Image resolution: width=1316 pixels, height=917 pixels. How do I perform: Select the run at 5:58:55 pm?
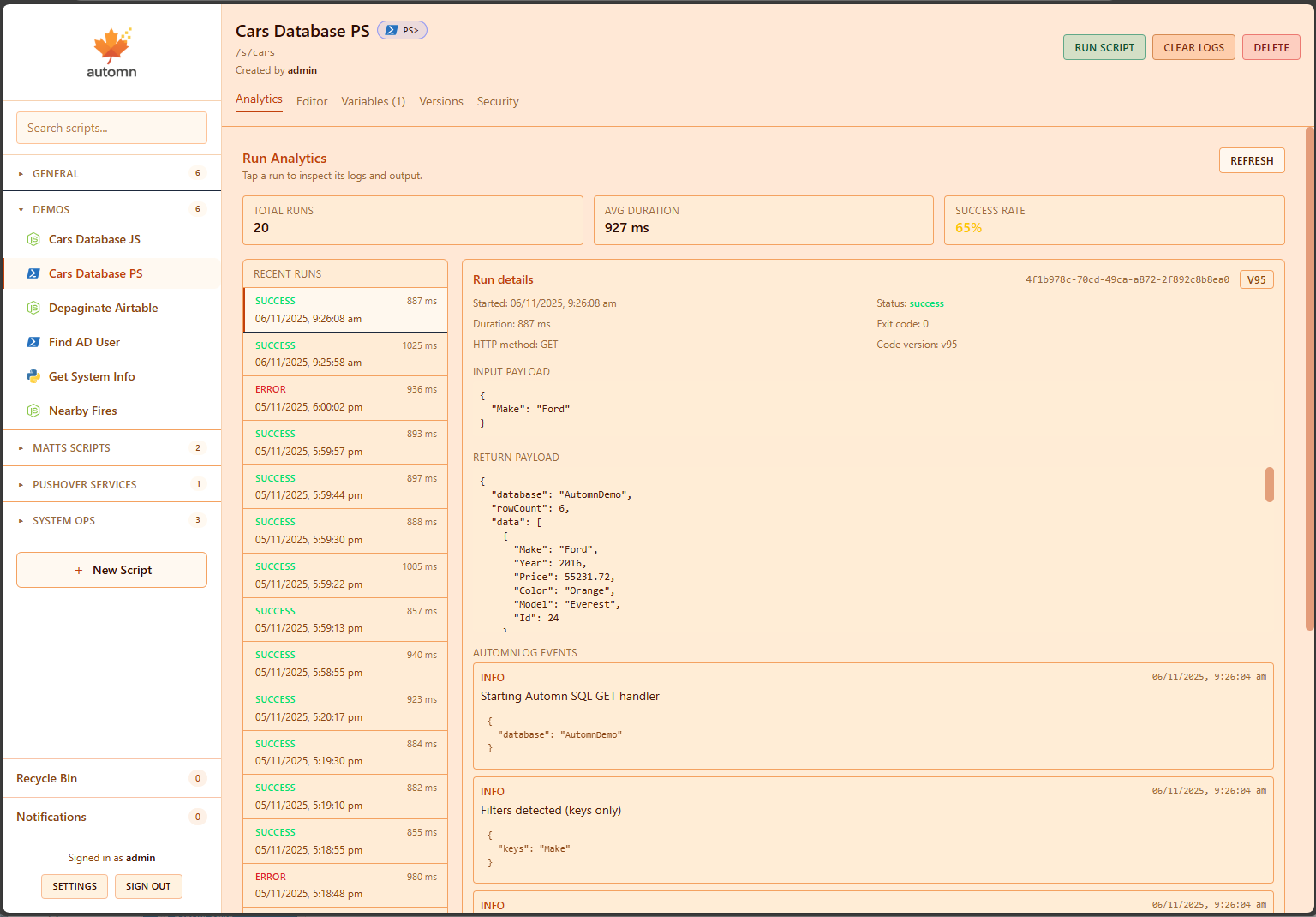[x=345, y=663]
